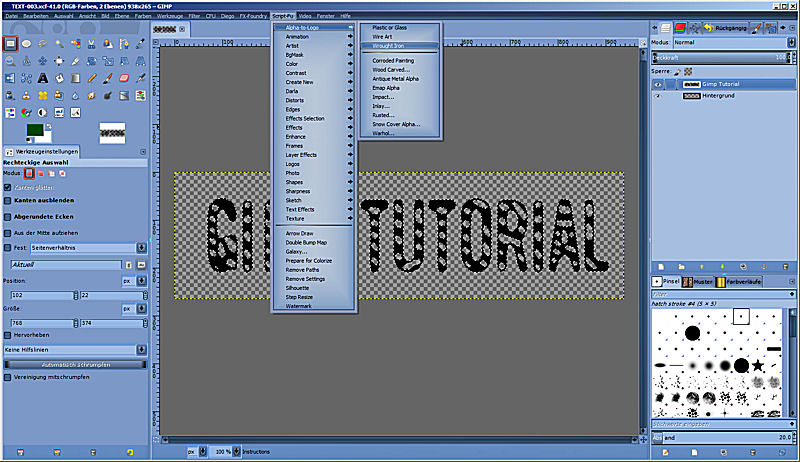Select the Rectangle Select tool
800x462 pixels.
10,44
